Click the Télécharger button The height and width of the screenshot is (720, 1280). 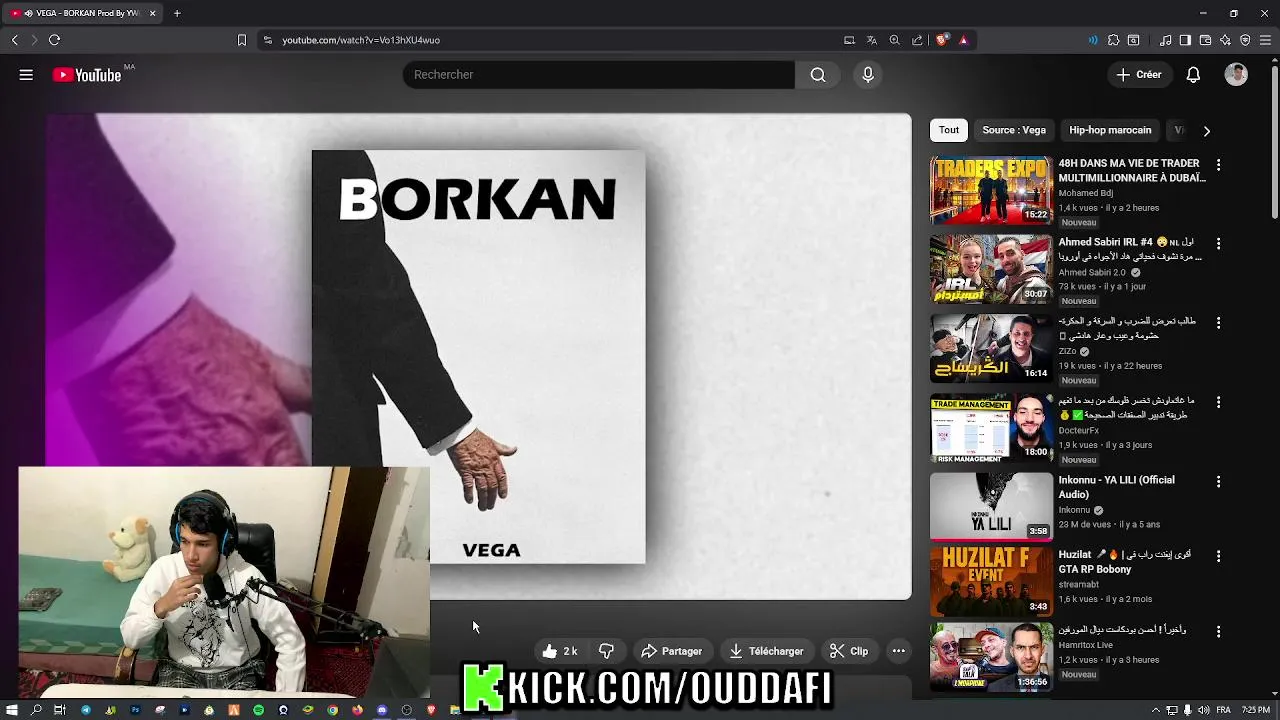click(x=766, y=651)
